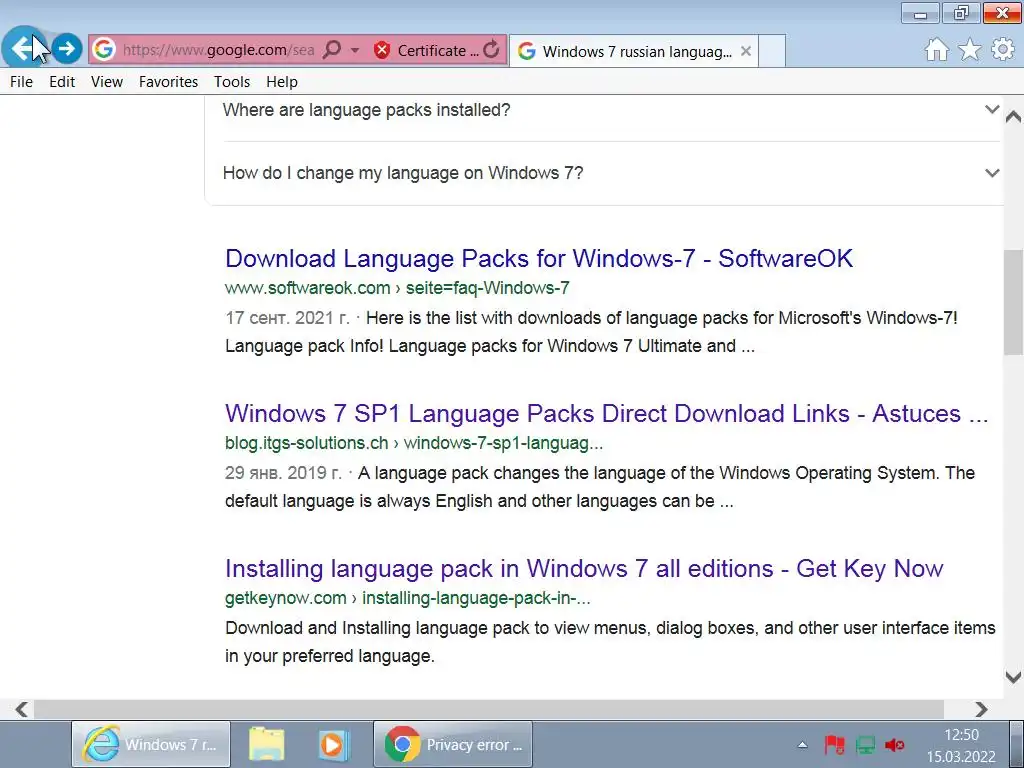Open Action Center red flag tray icon

point(834,744)
